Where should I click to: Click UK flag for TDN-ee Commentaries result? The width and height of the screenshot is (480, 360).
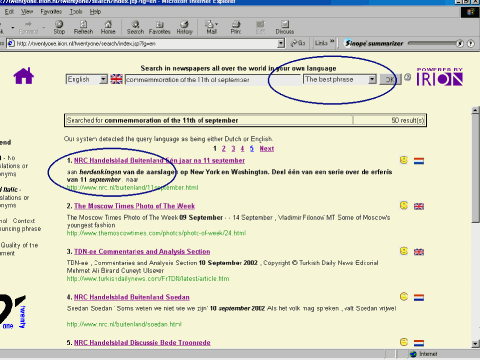419,252
